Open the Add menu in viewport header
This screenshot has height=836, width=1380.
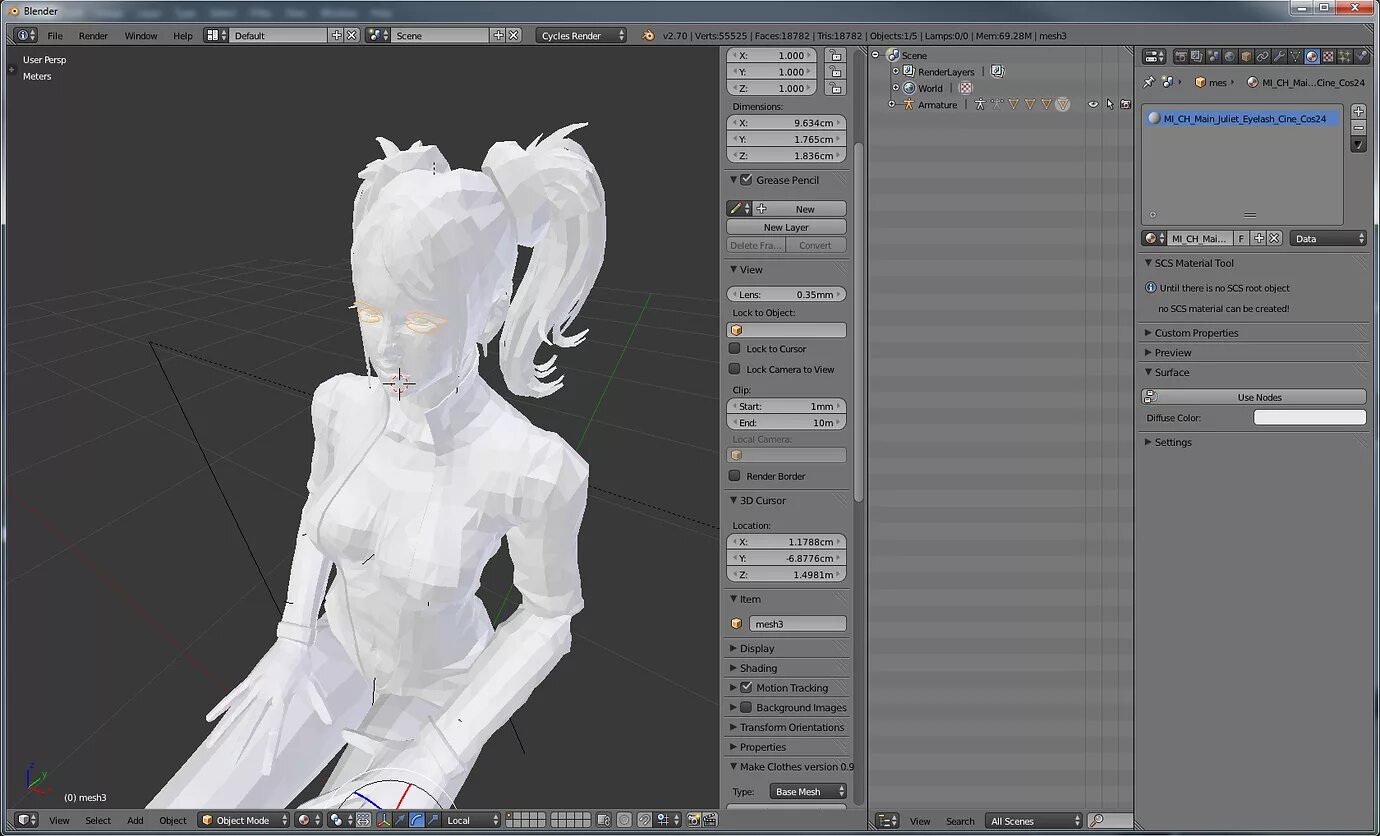[x=135, y=820]
